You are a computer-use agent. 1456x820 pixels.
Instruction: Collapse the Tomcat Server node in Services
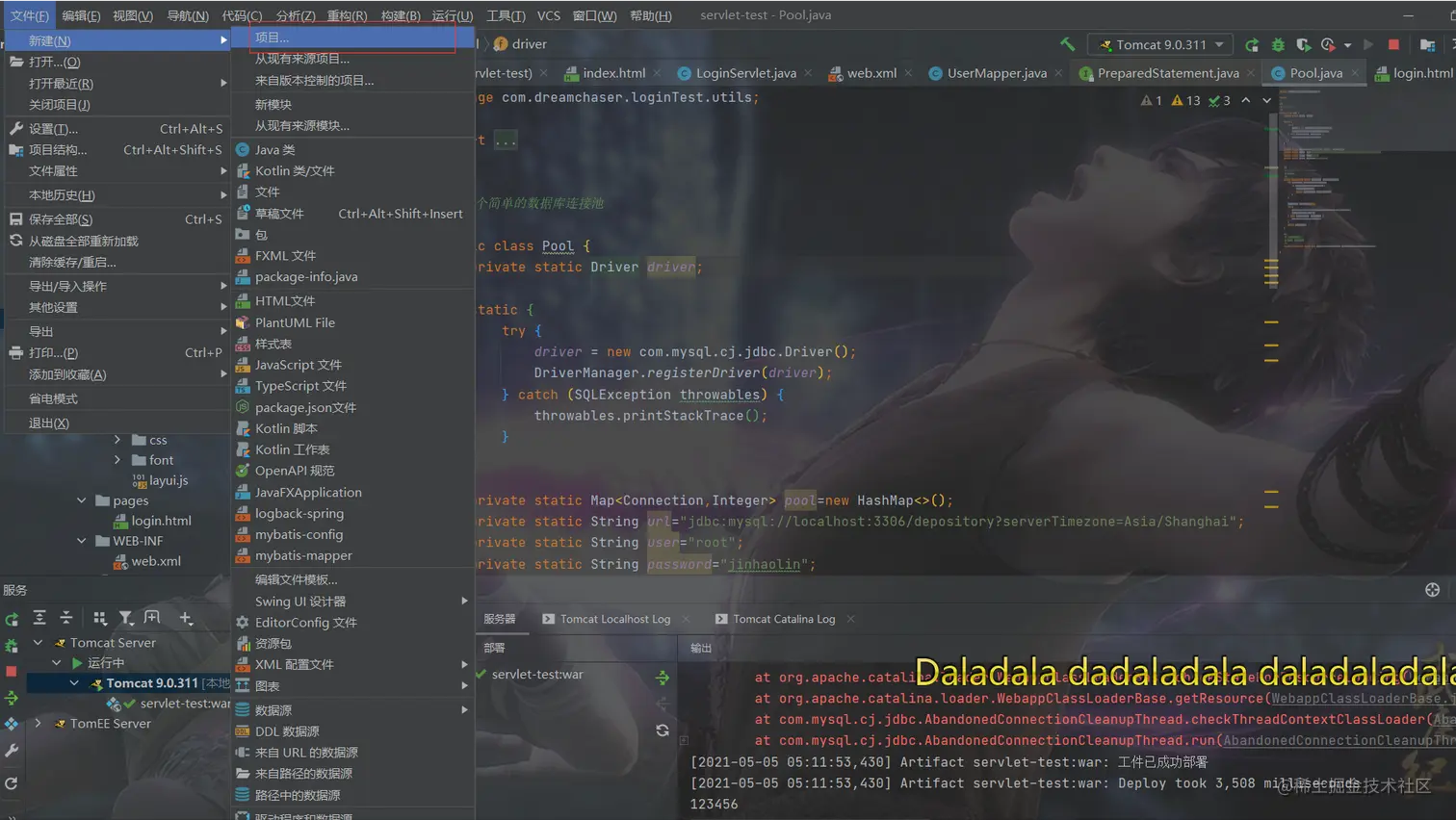tap(39, 642)
